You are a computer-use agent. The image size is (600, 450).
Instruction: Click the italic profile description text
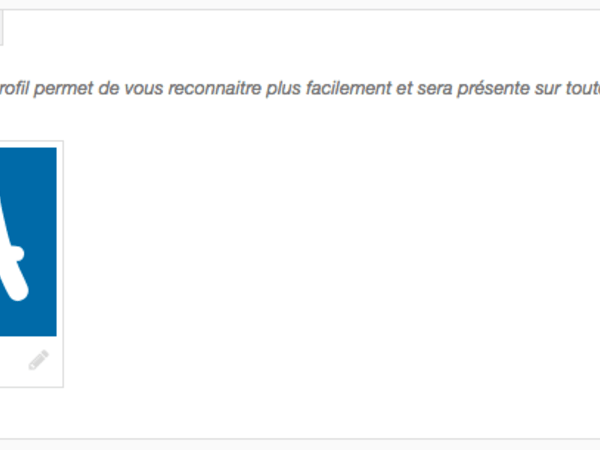click(x=300, y=87)
